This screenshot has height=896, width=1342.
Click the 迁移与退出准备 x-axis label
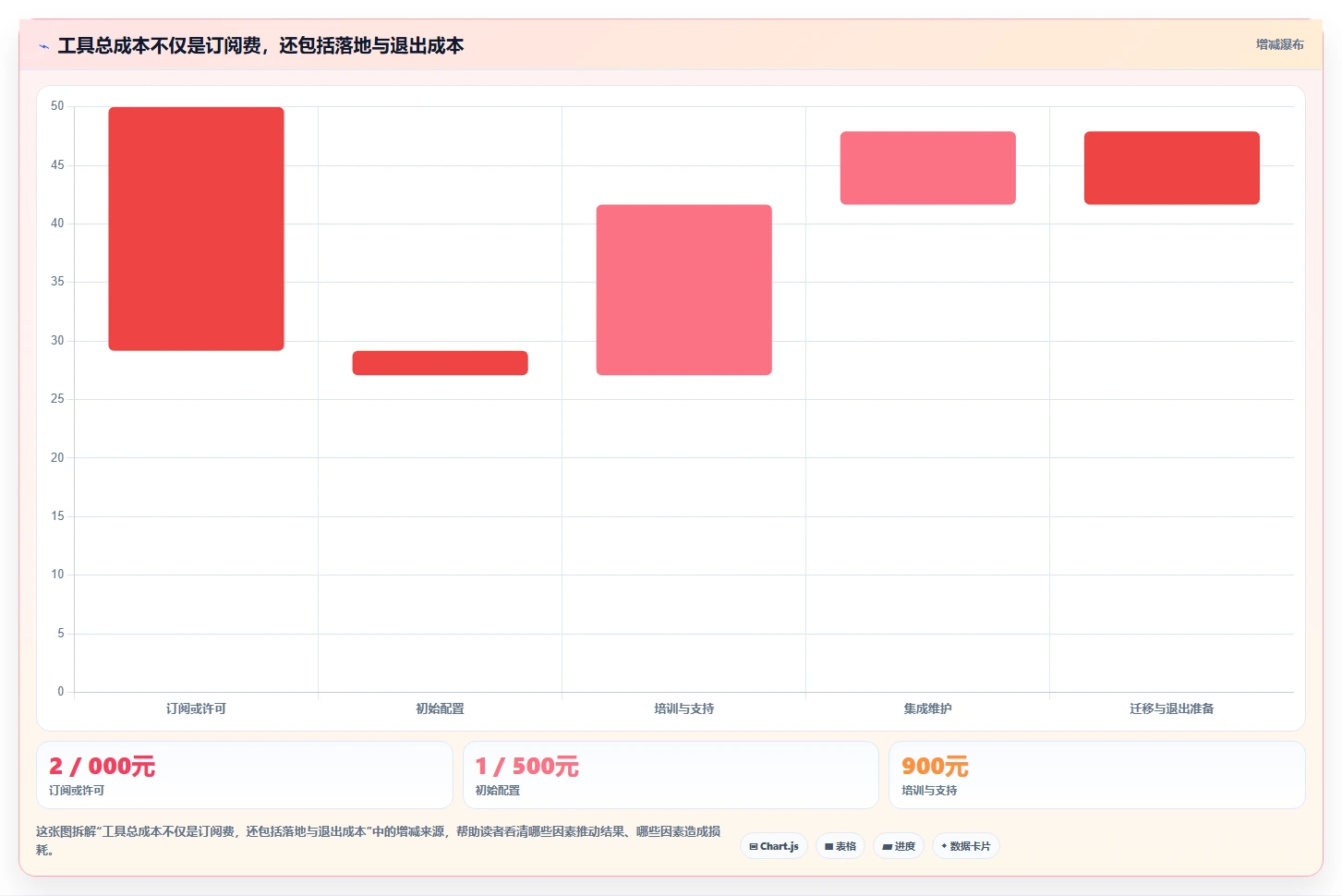[1171, 708]
